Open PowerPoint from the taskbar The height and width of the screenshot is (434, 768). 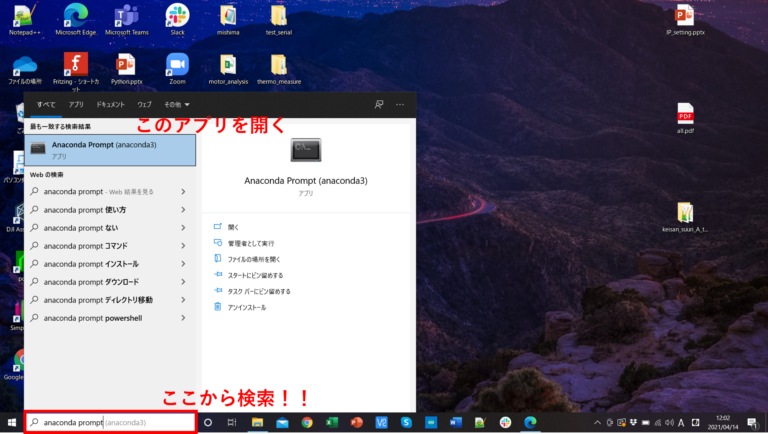click(x=357, y=423)
